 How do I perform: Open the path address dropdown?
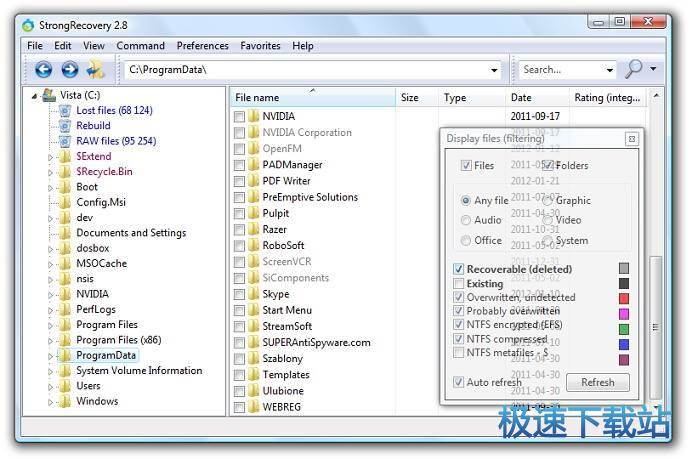(x=494, y=71)
